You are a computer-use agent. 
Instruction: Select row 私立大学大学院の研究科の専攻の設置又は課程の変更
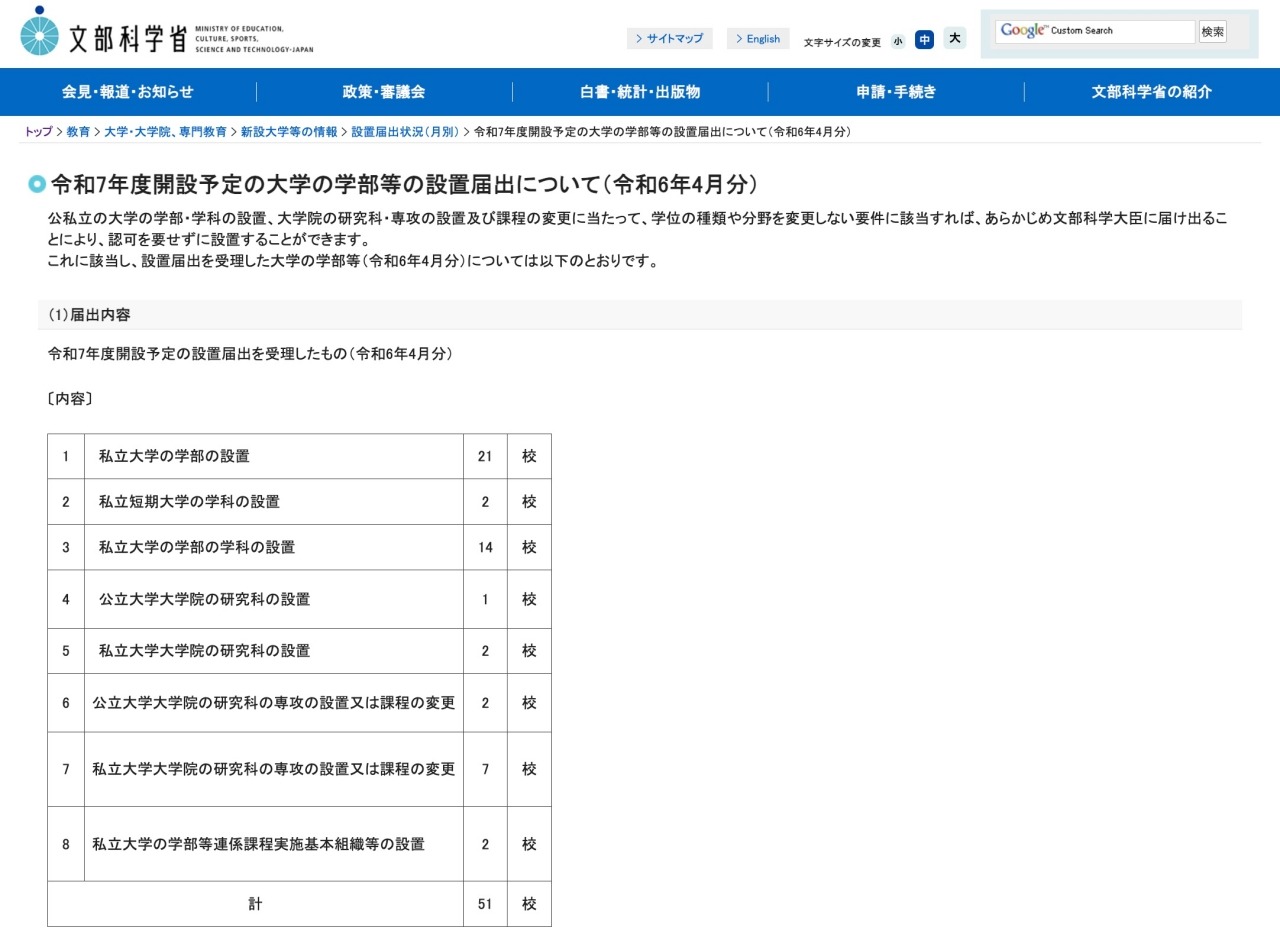(299, 769)
